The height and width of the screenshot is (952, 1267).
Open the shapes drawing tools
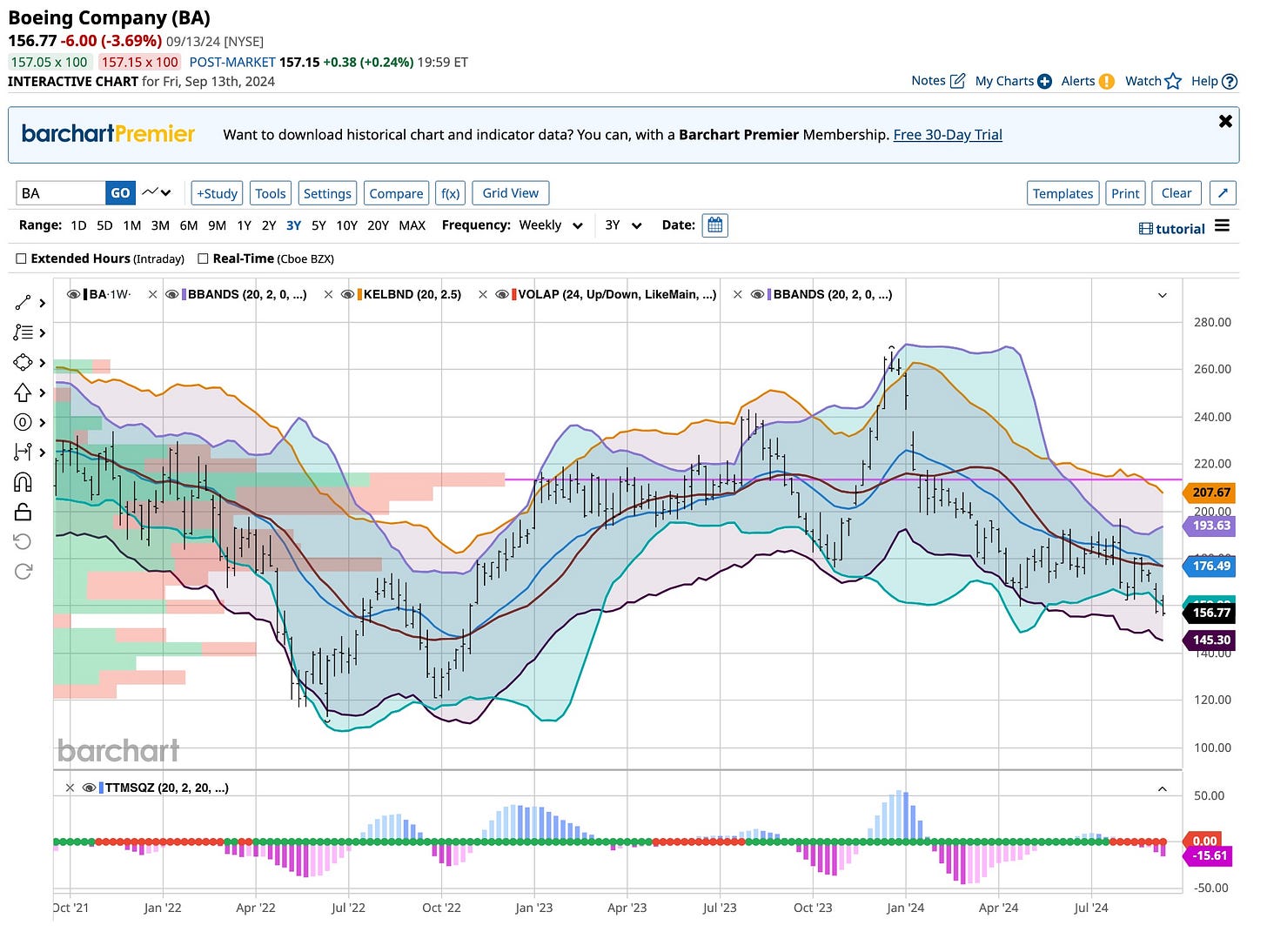[x=23, y=362]
